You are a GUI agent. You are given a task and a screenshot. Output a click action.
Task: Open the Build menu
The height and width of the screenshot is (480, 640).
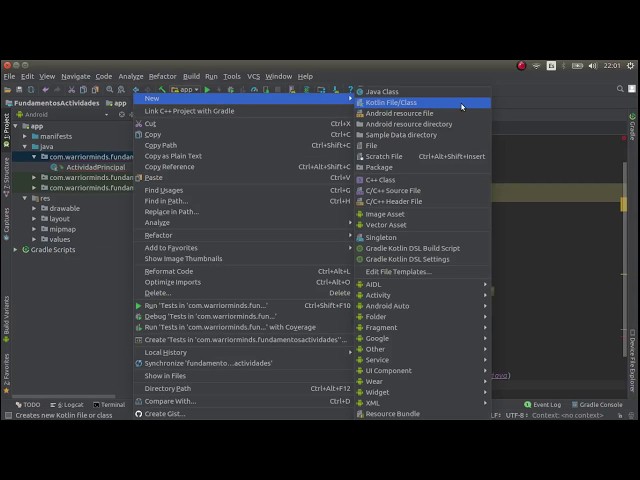191,76
